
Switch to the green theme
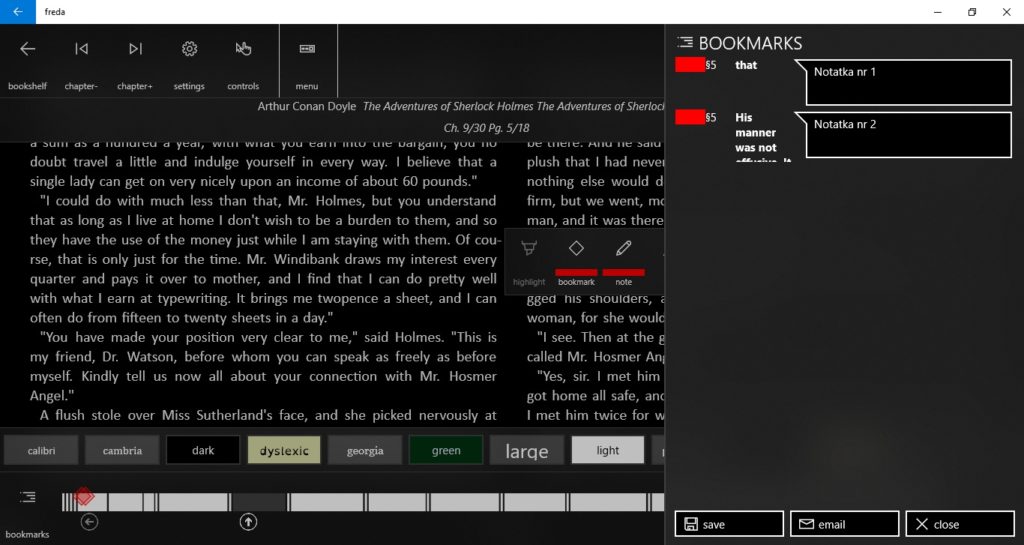click(x=446, y=450)
